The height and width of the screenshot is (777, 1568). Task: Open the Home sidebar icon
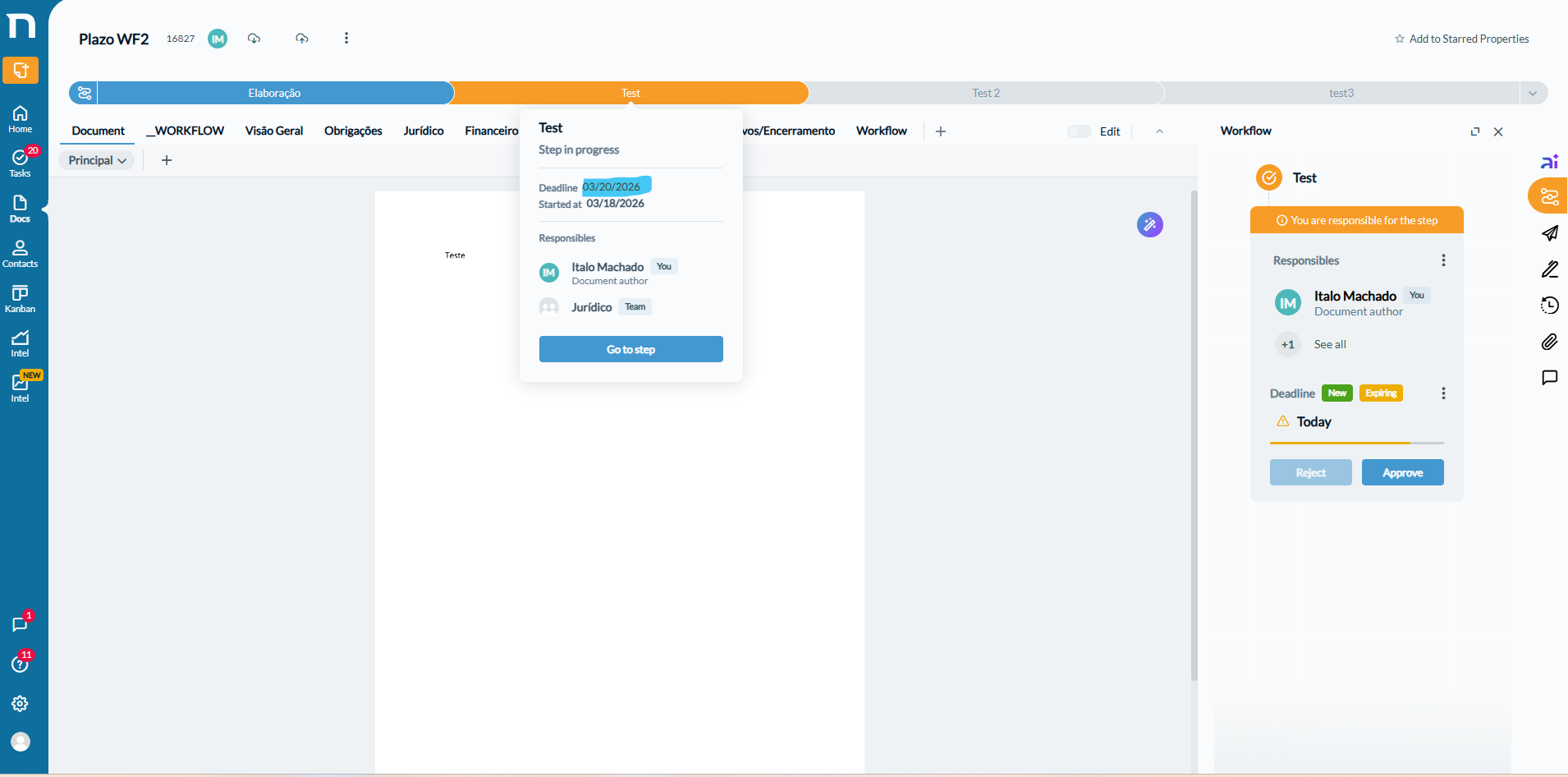pos(21,119)
